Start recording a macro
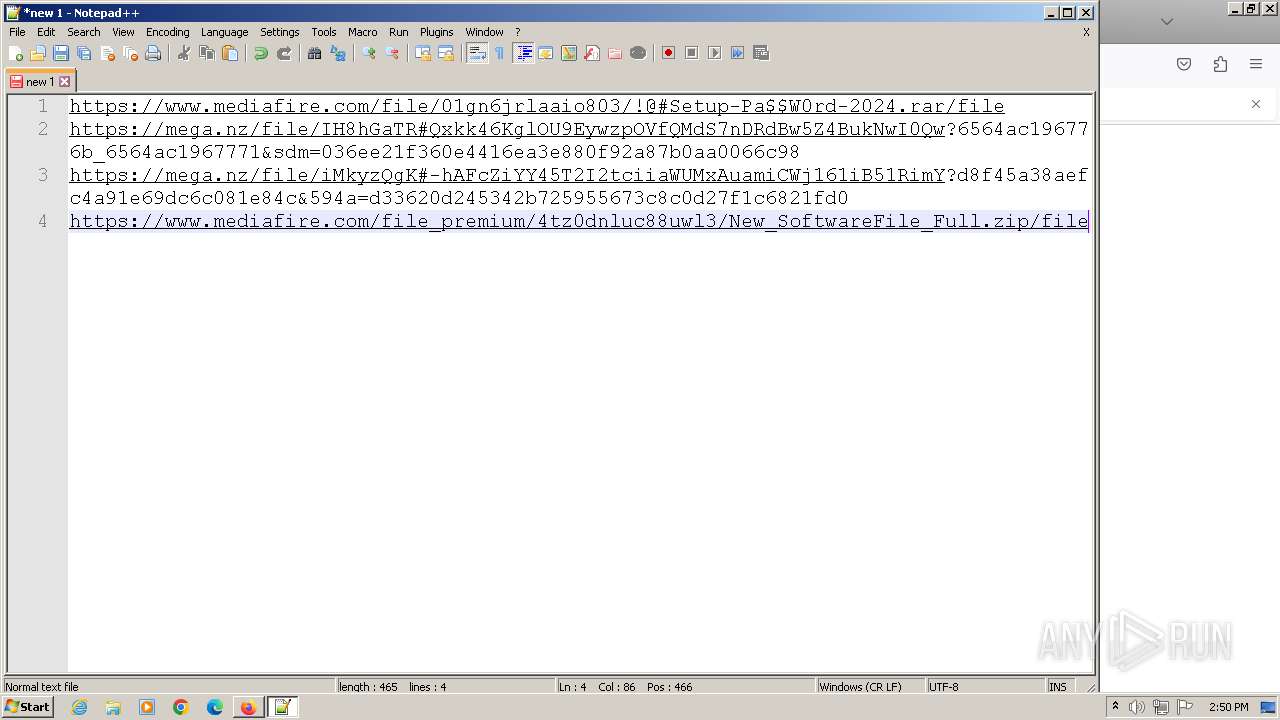1280x720 pixels. [x=668, y=53]
